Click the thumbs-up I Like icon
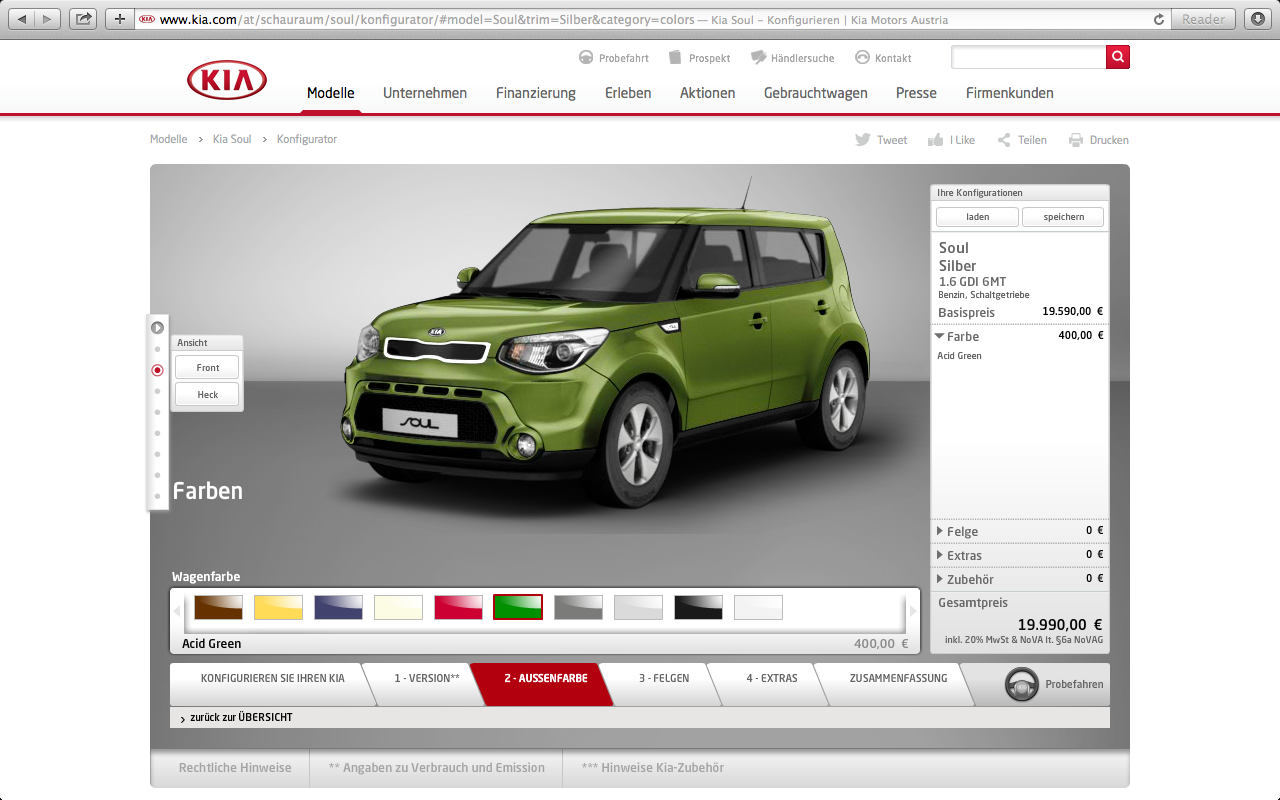Viewport: 1280px width, 800px height. [935, 140]
